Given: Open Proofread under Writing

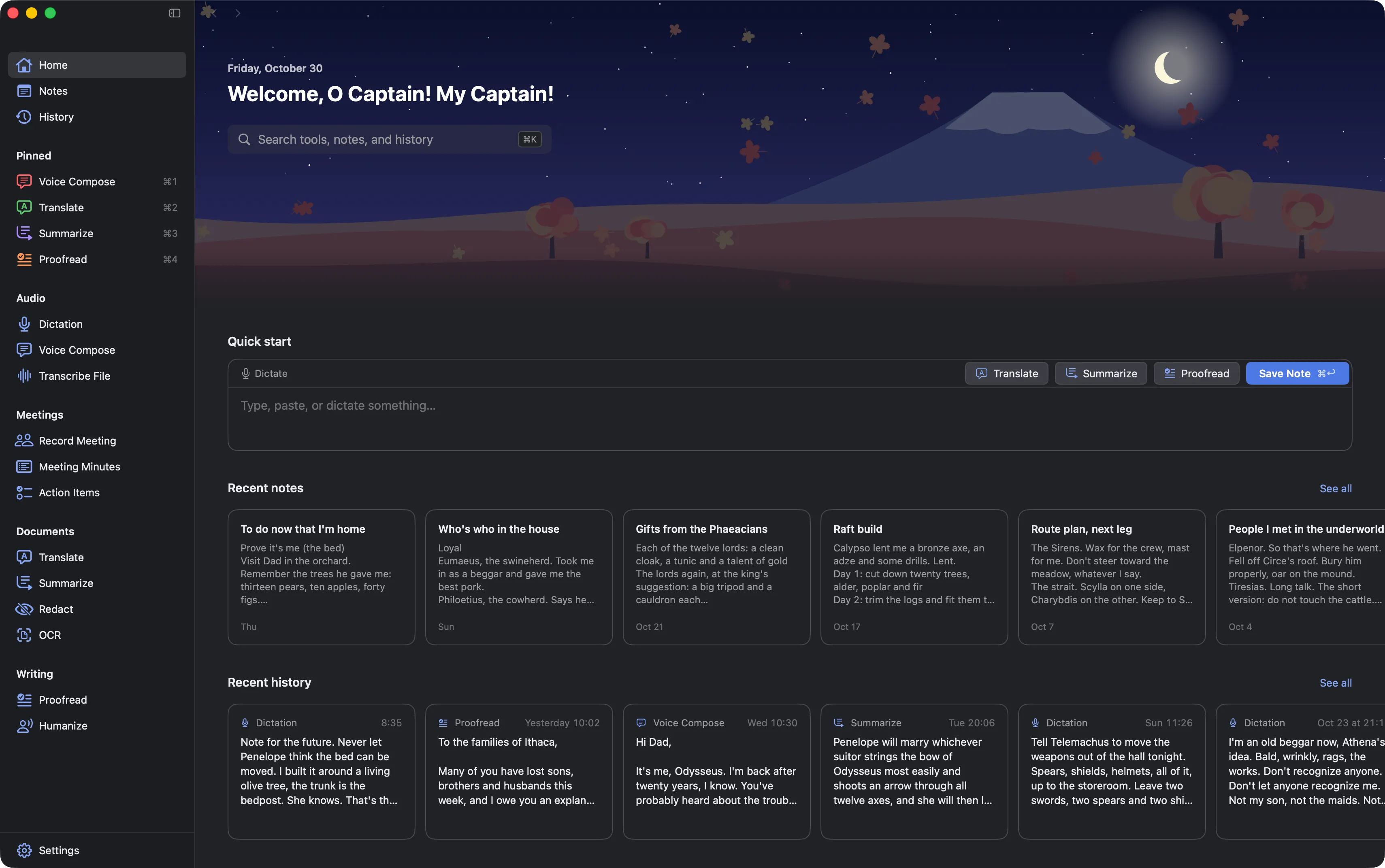Looking at the screenshot, I should click(x=97, y=699).
